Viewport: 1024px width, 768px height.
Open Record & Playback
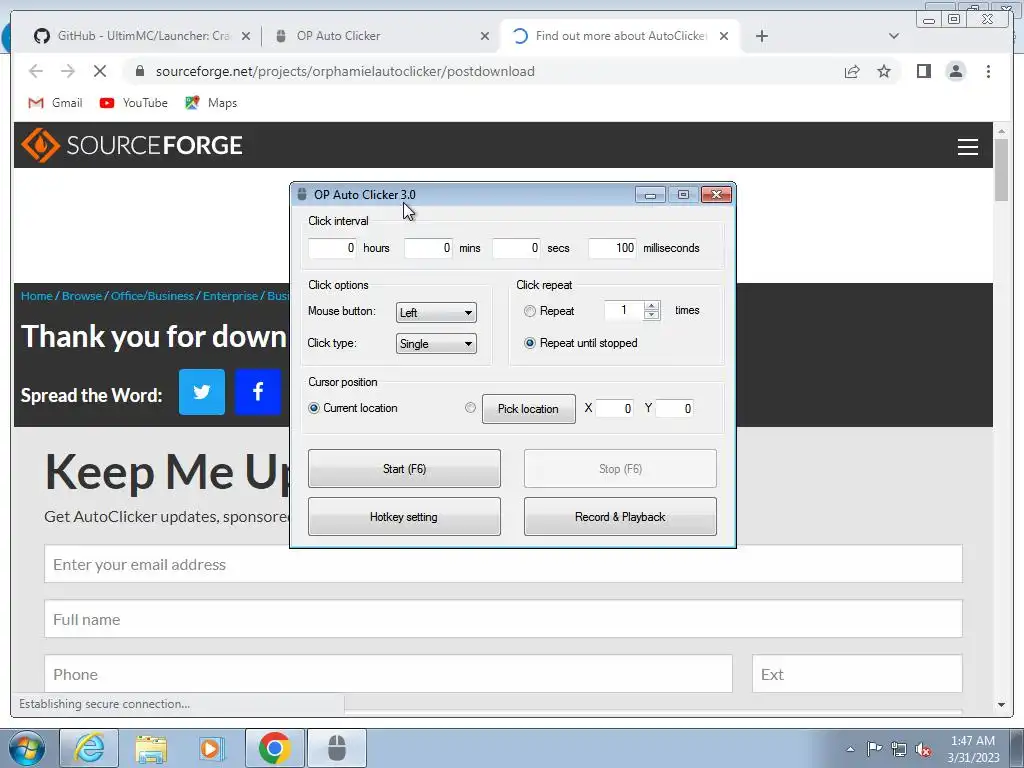[x=620, y=517]
